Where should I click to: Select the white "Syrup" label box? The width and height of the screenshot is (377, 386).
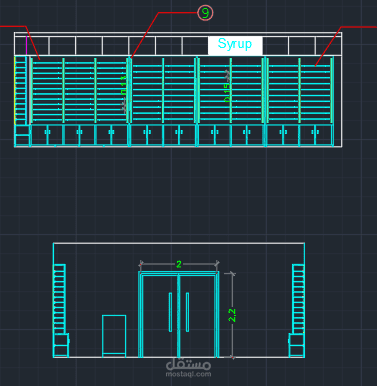pyautogui.click(x=235, y=45)
